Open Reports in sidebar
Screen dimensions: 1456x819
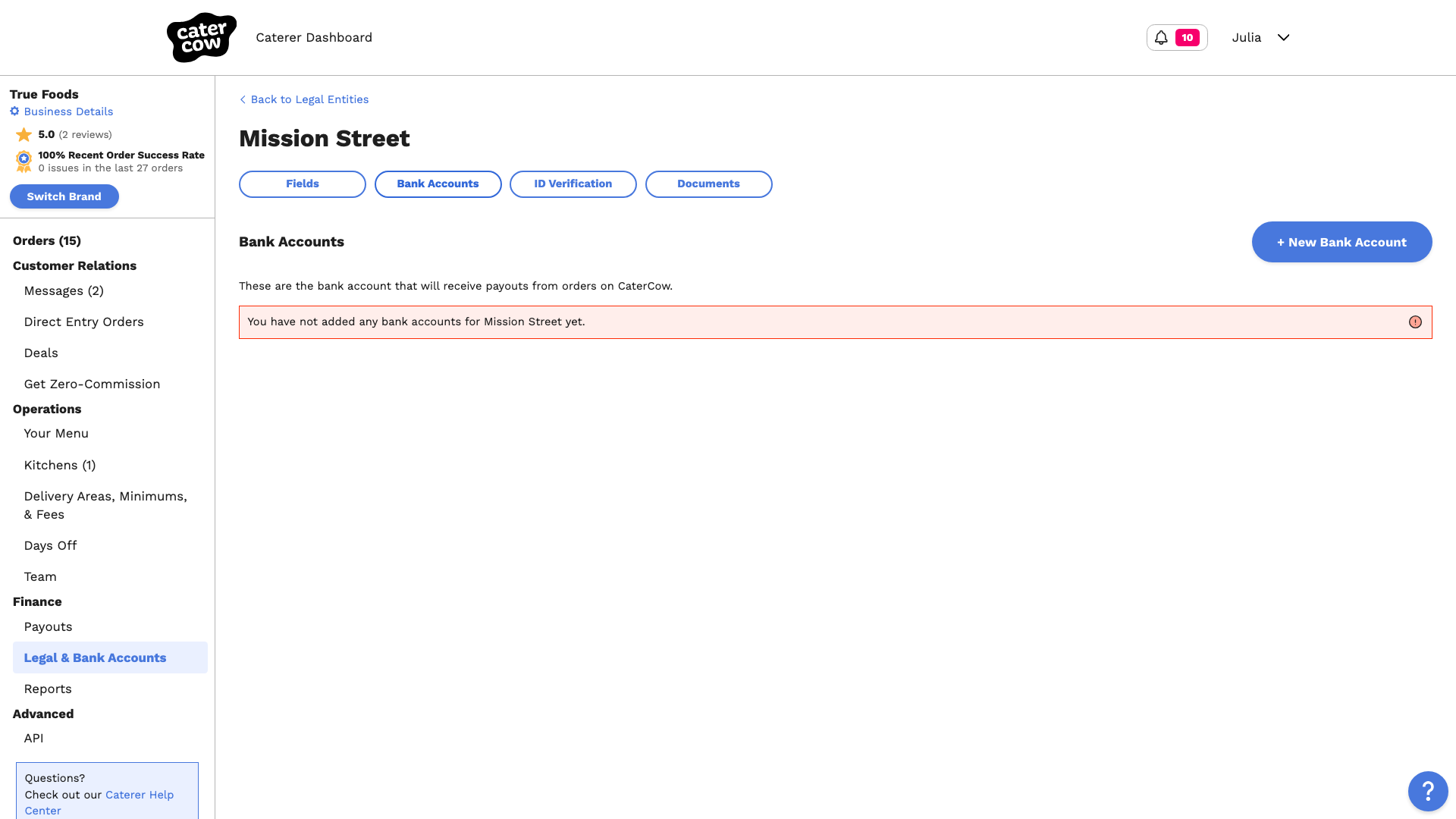coord(48,689)
